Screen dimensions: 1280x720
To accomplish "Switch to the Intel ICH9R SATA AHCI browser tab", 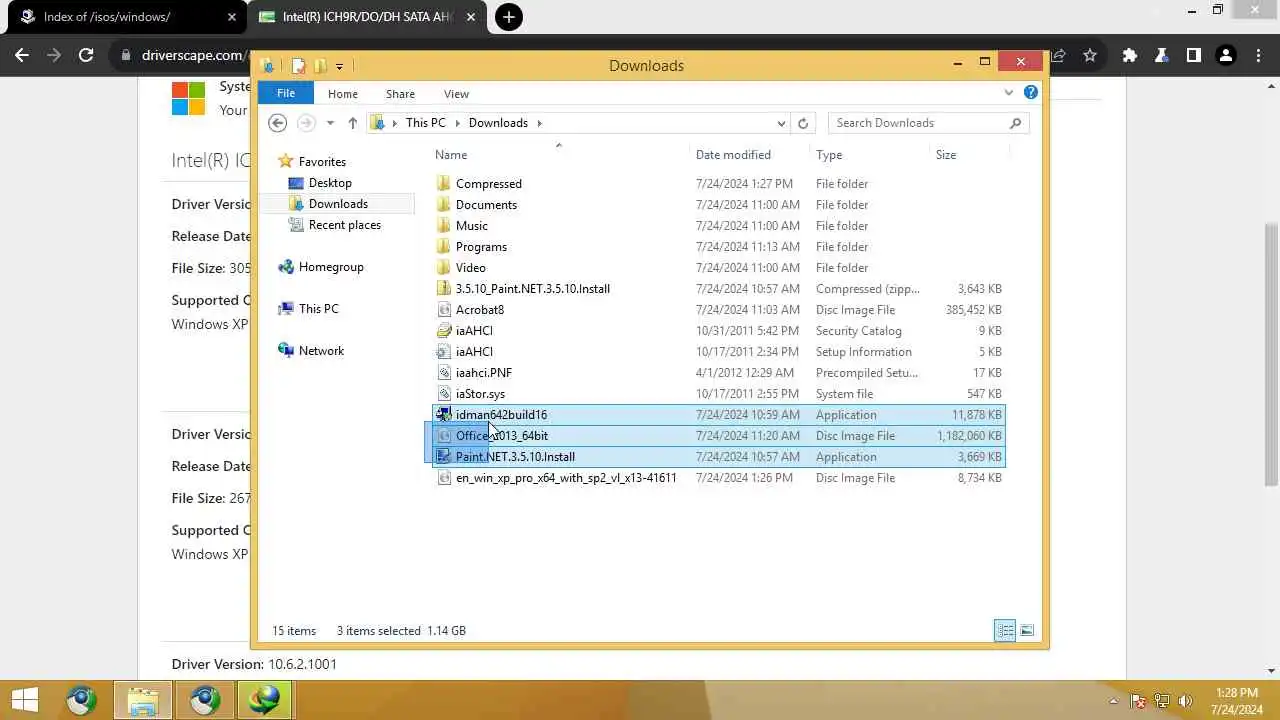I will coord(368,17).
